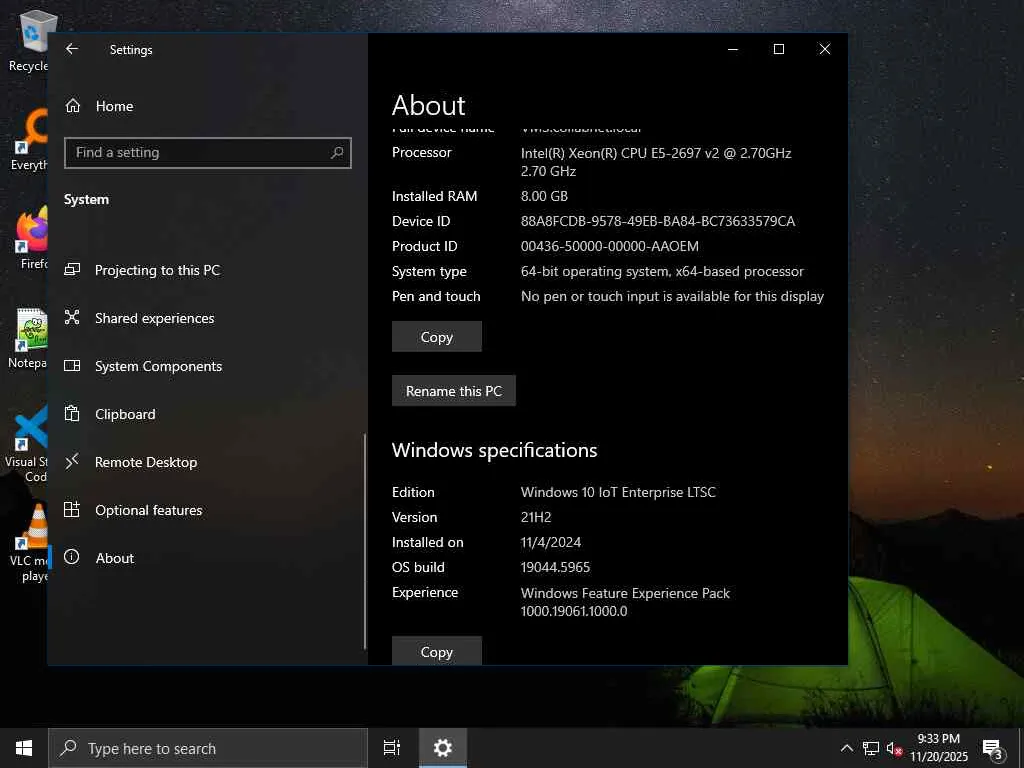Click the System Components icon
Viewport: 1024px width, 768px height.
[72, 366]
